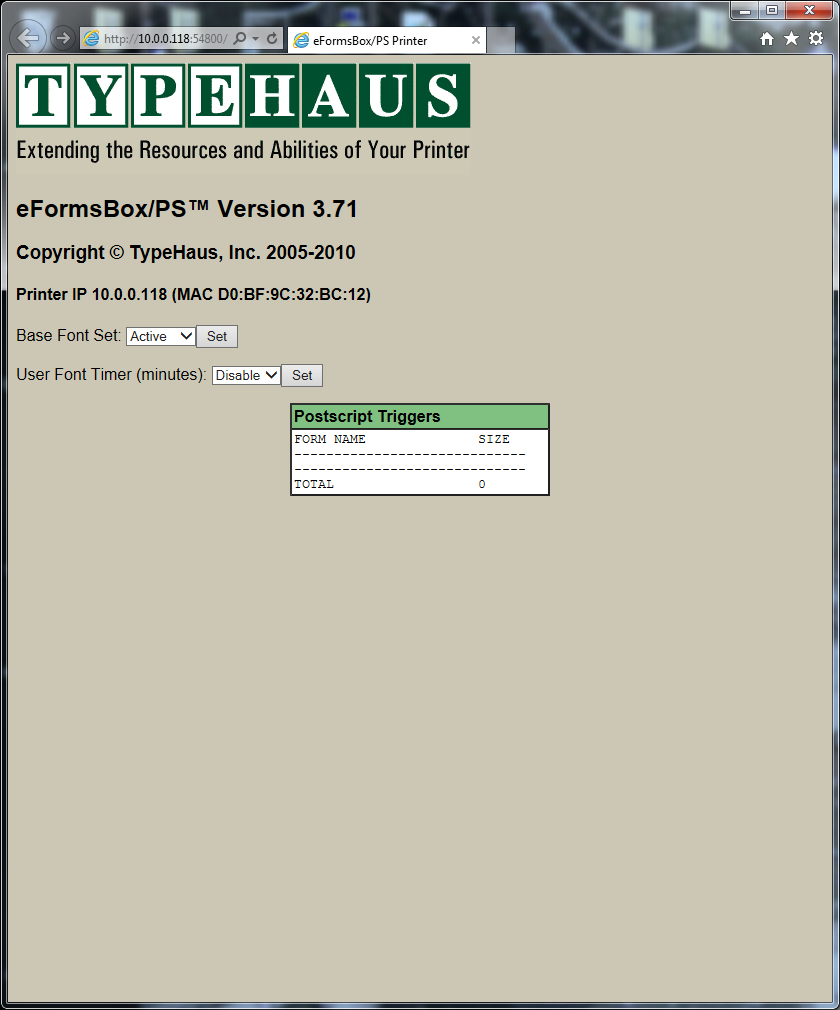Click the forward navigation arrow
Image resolution: width=840 pixels, height=1010 pixels.
point(62,38)
